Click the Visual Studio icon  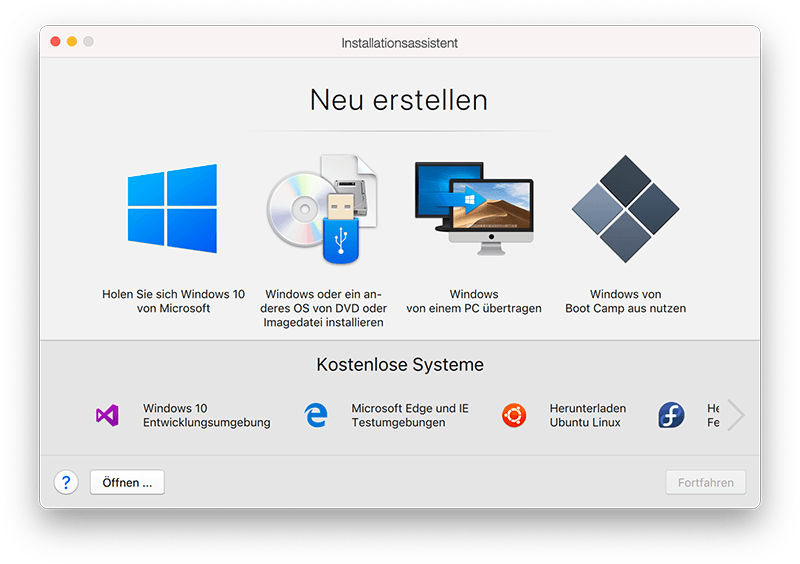(107, 415)
